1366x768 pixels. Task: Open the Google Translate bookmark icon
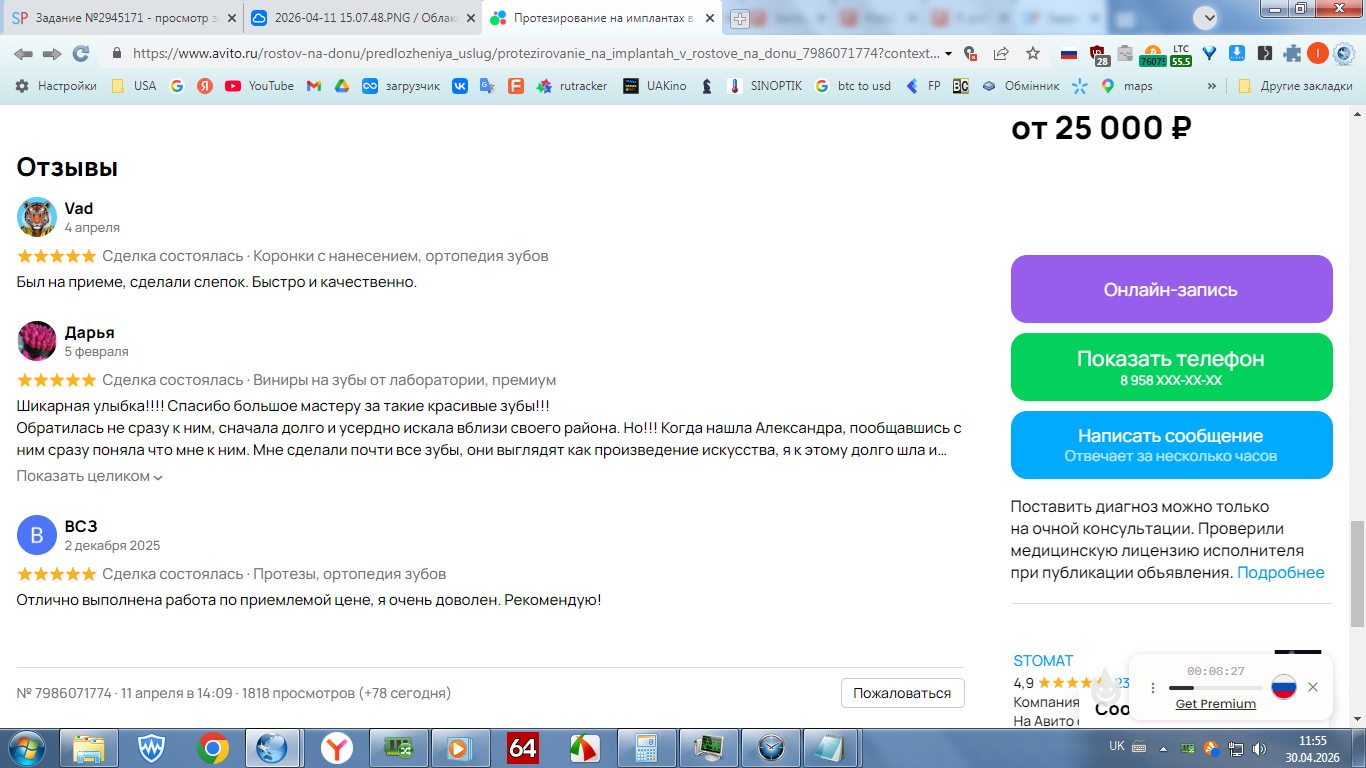[488, 86]
